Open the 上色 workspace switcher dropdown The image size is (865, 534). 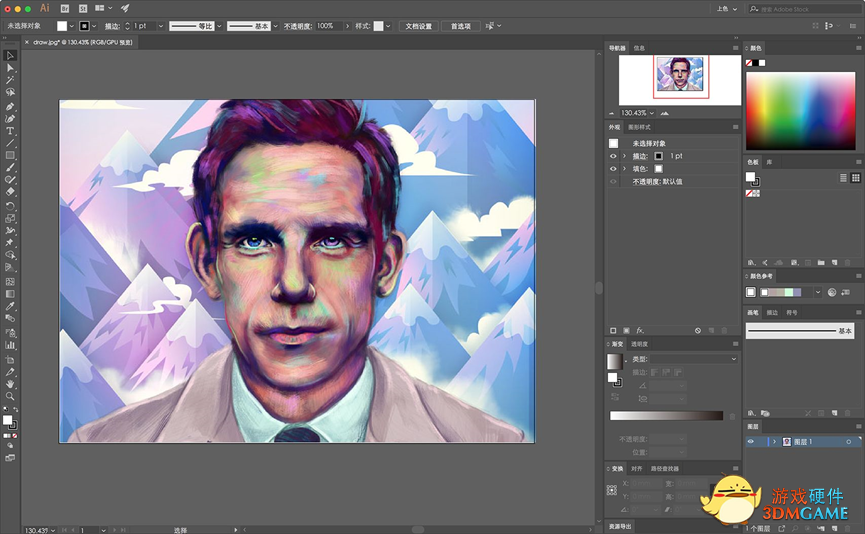pyautogui.click(x=727, y=9)
